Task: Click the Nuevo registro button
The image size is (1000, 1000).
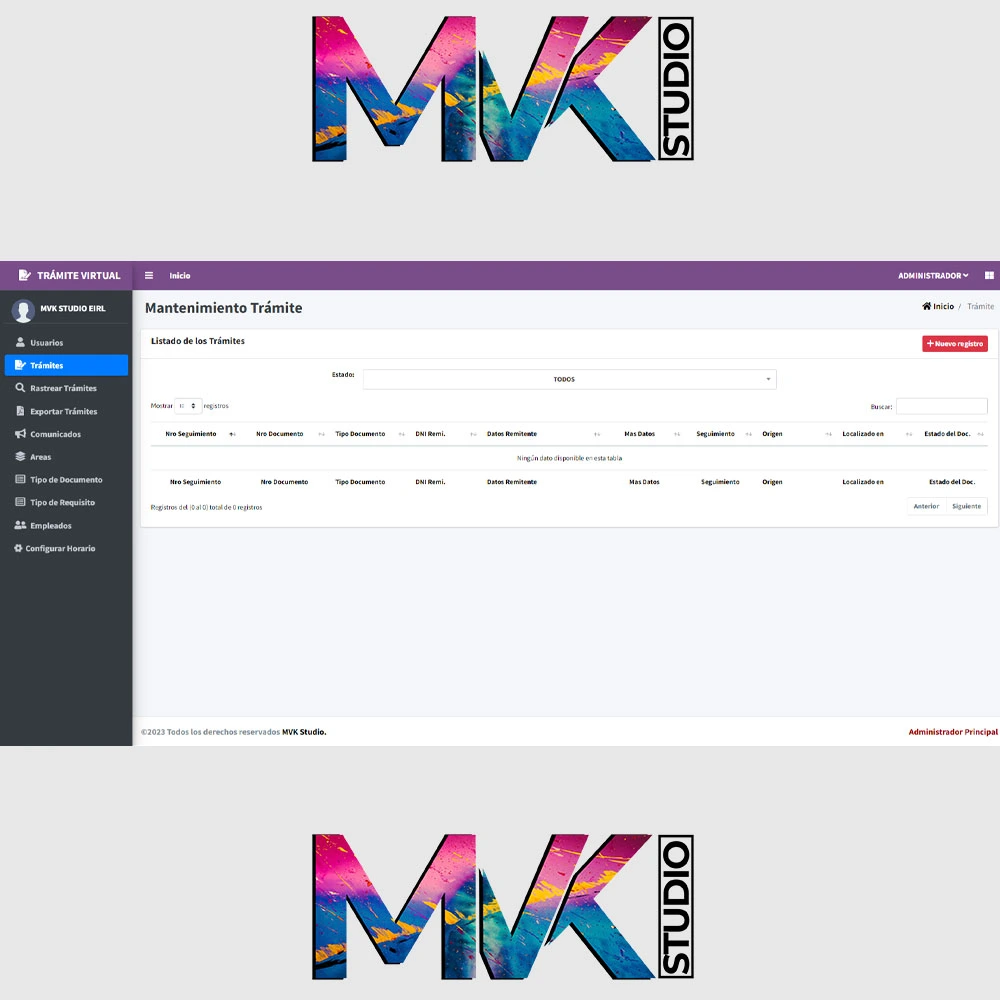Action: coord(955,344)
